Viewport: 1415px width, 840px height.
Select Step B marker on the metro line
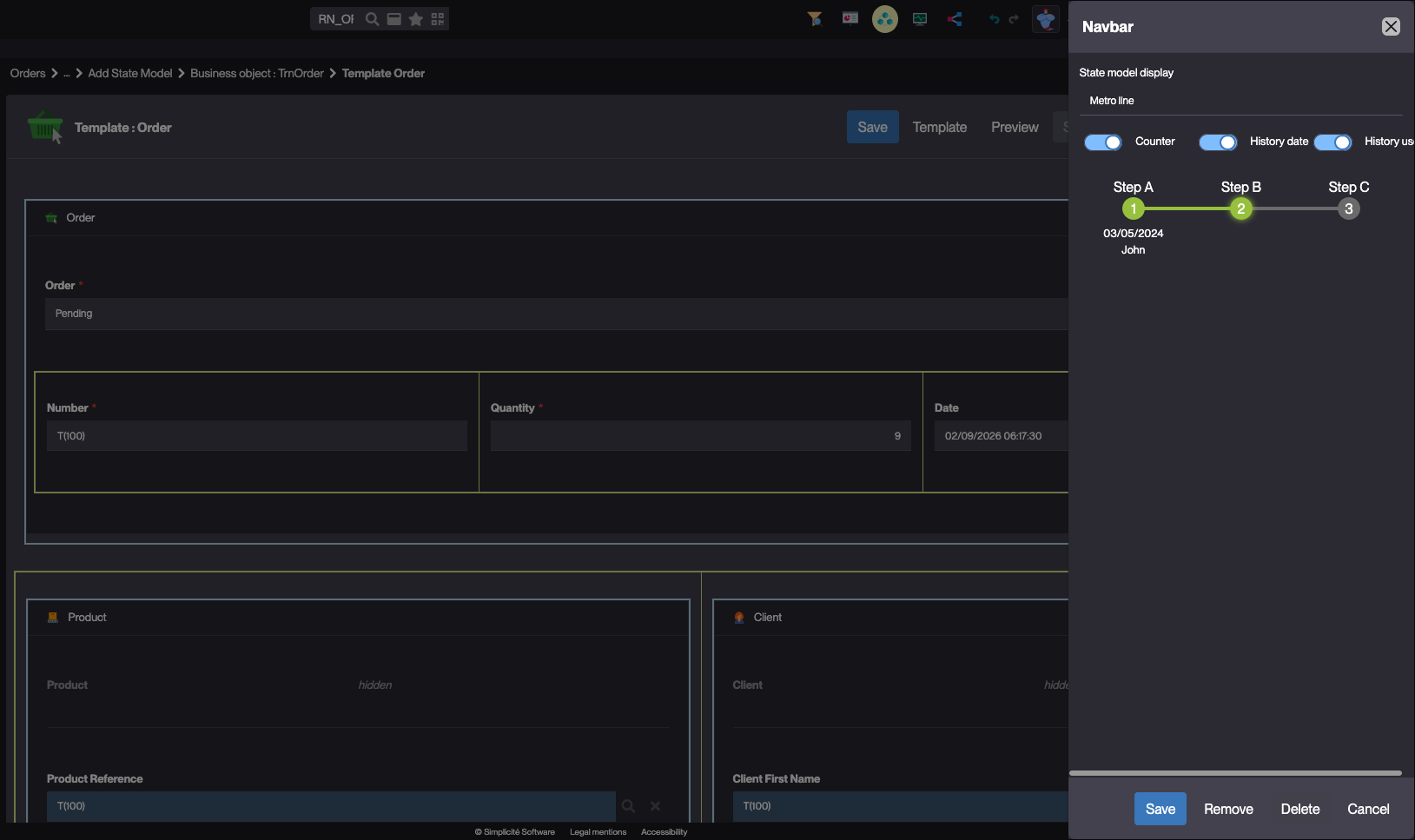point(1240,208)
